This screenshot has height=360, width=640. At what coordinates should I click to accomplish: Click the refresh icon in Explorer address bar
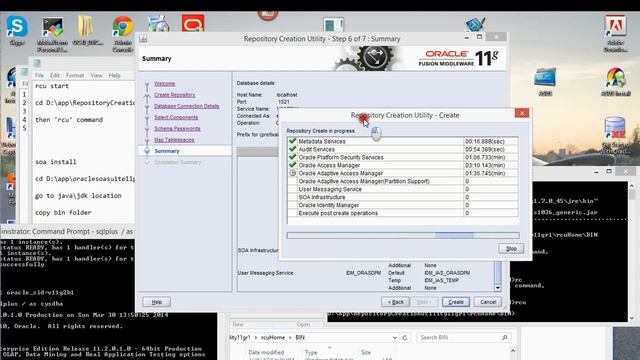tap(405, 338)
